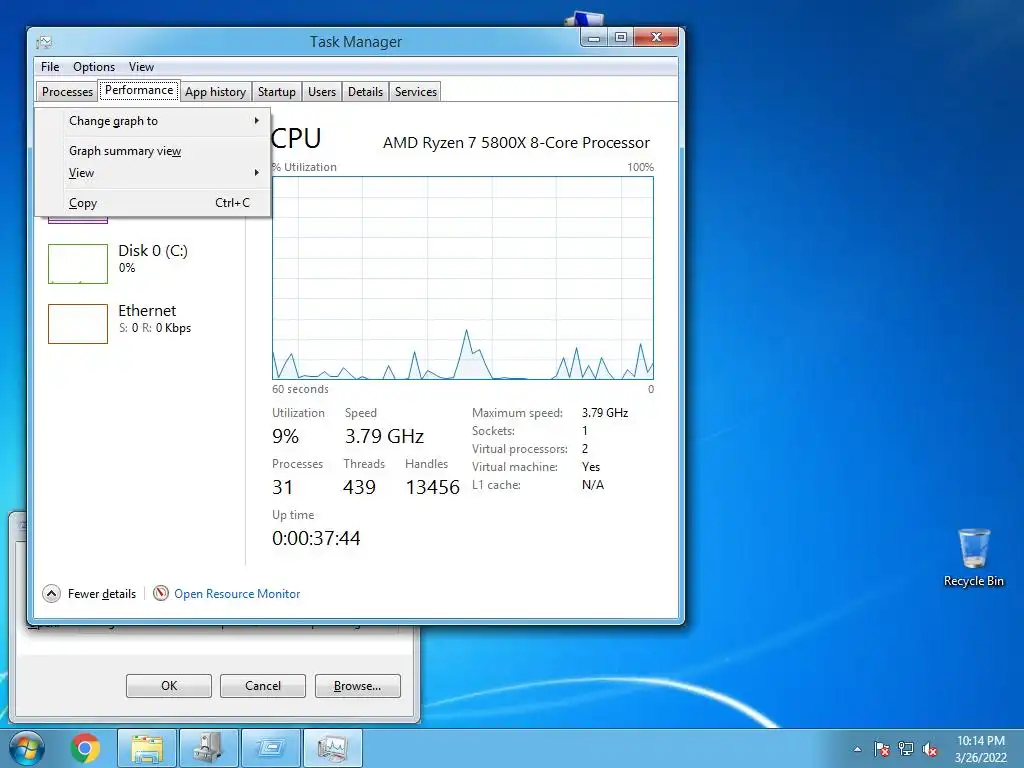Open the network status tray icon
Viewport: 1024px width, 768px height.
pos(906,749)
